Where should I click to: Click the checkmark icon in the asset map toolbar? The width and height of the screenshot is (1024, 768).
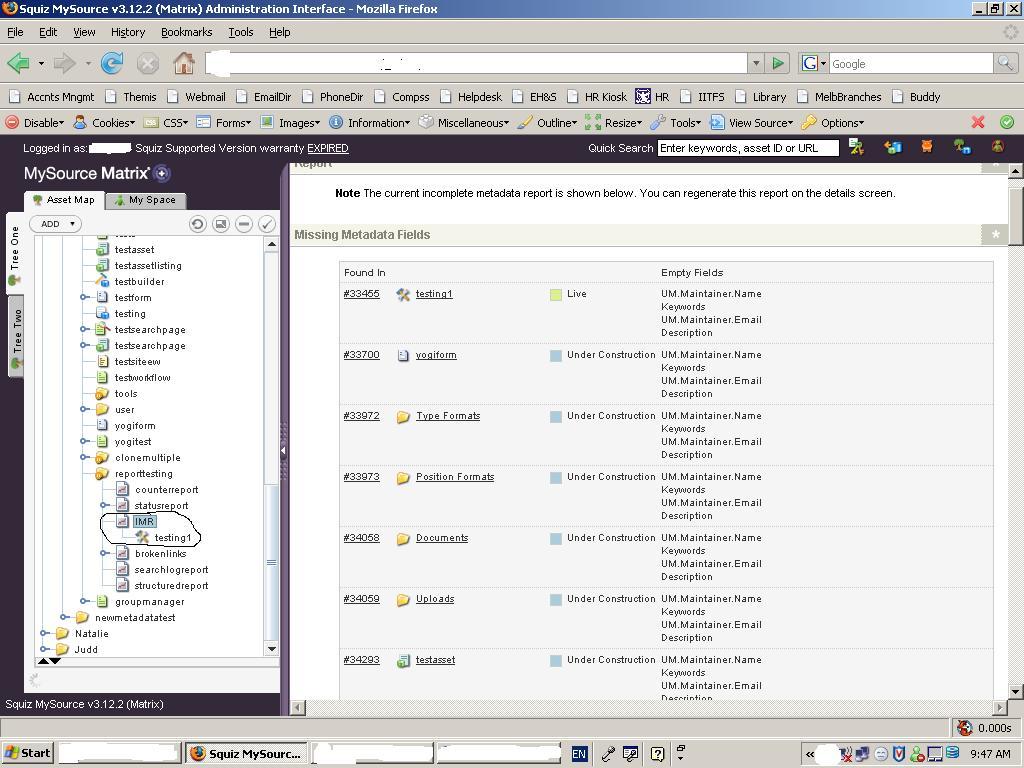point(266,224)
